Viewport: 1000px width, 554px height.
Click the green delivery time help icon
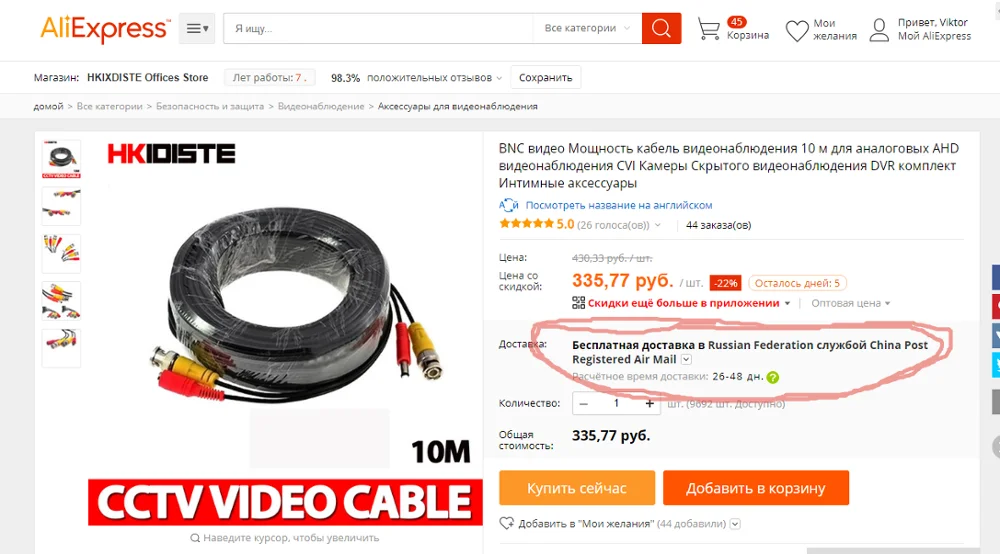[x=773, y=377]
